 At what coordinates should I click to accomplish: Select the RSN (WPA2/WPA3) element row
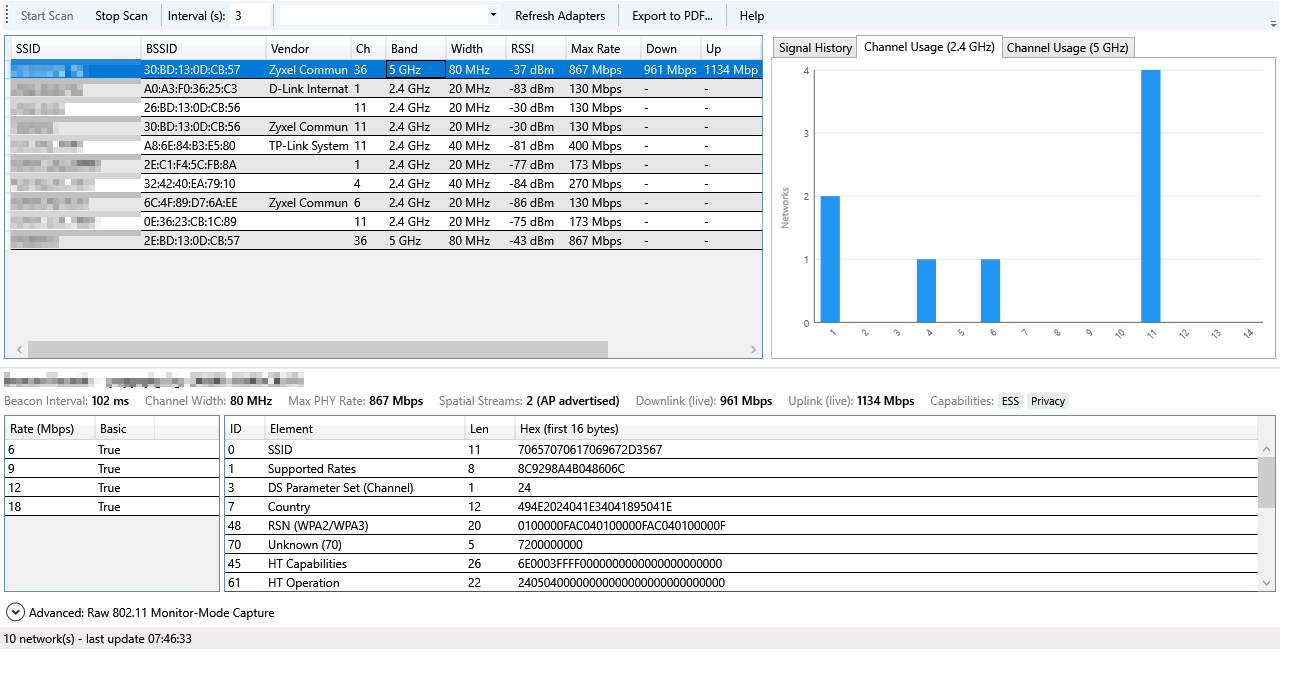tap(741, 526)
